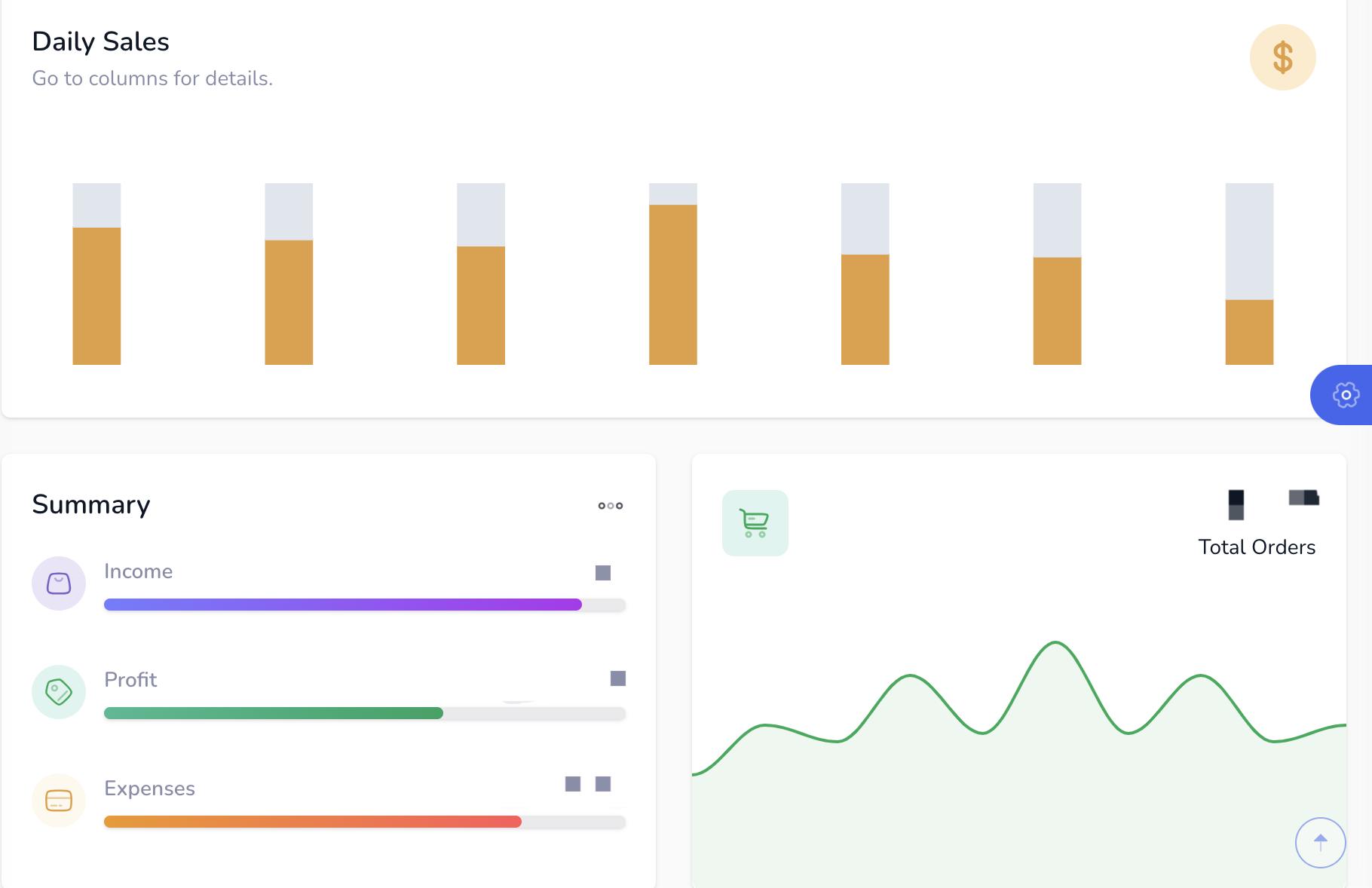Click the green Profit progress bar

coord(274,713)
